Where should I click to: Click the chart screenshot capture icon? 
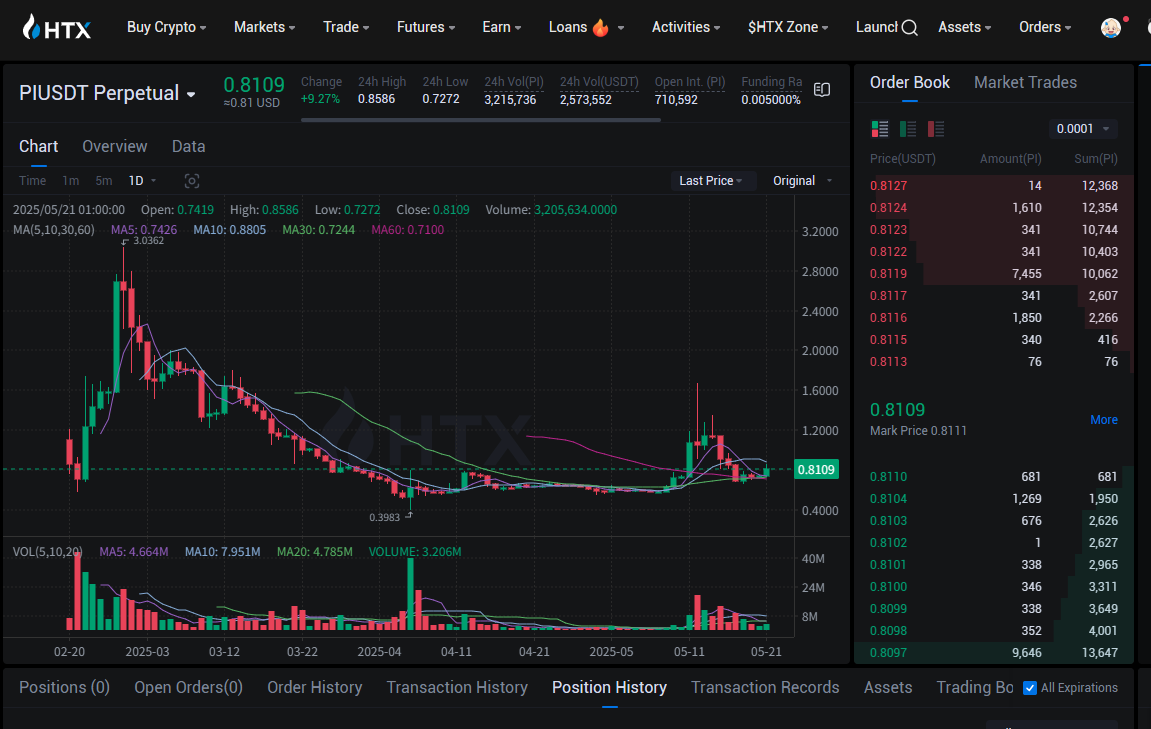click(192, 181)
